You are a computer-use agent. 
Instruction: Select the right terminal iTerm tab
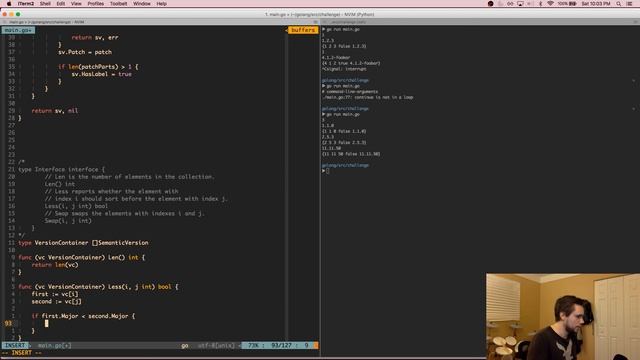(480, 22)
